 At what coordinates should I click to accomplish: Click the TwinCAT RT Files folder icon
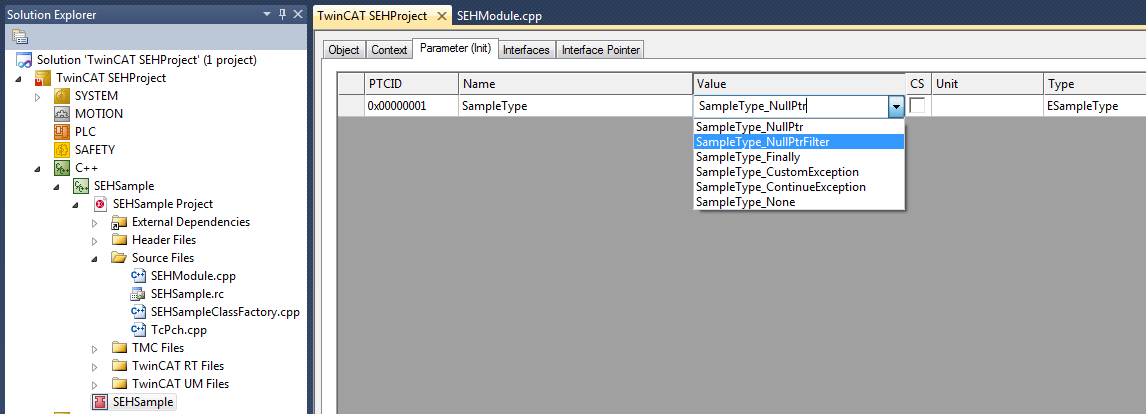[119, 366]
